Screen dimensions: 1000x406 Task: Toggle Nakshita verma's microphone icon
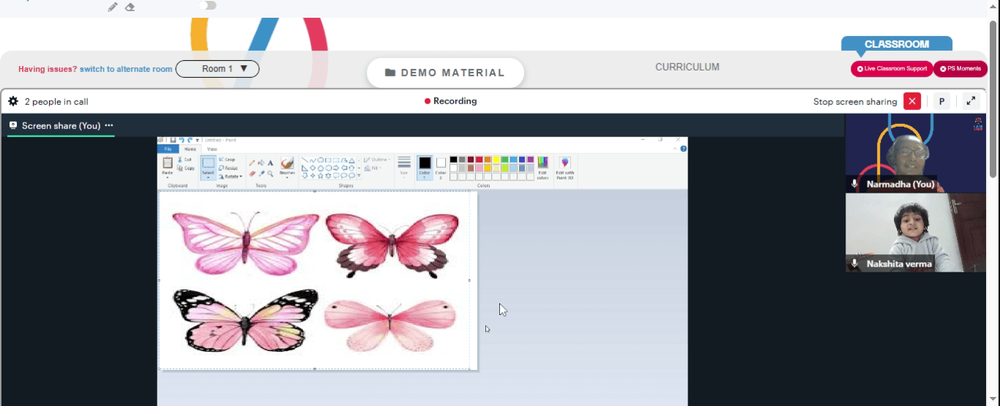coord(855,263)
